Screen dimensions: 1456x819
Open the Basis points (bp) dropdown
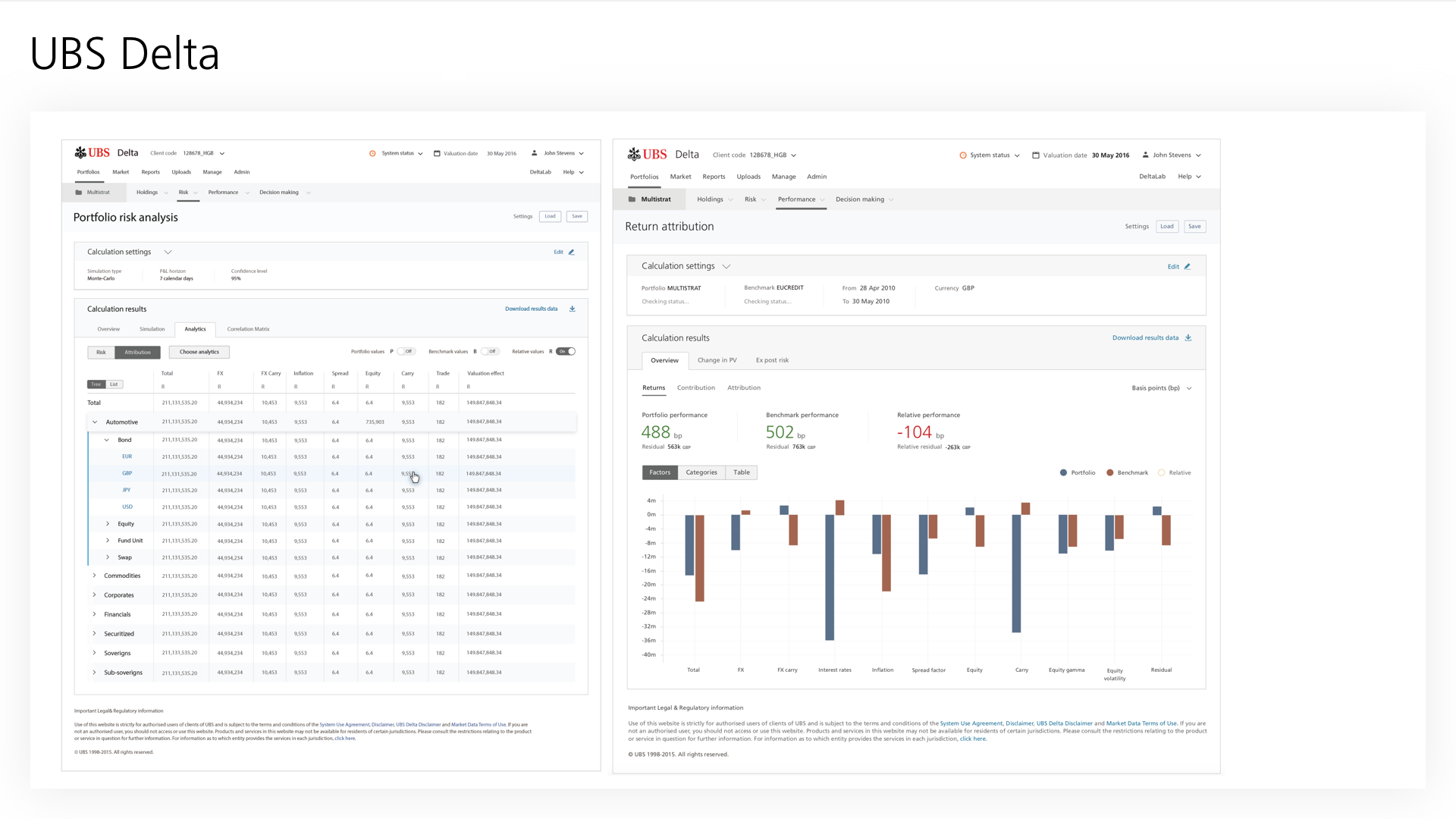(x=1161, y=388)
